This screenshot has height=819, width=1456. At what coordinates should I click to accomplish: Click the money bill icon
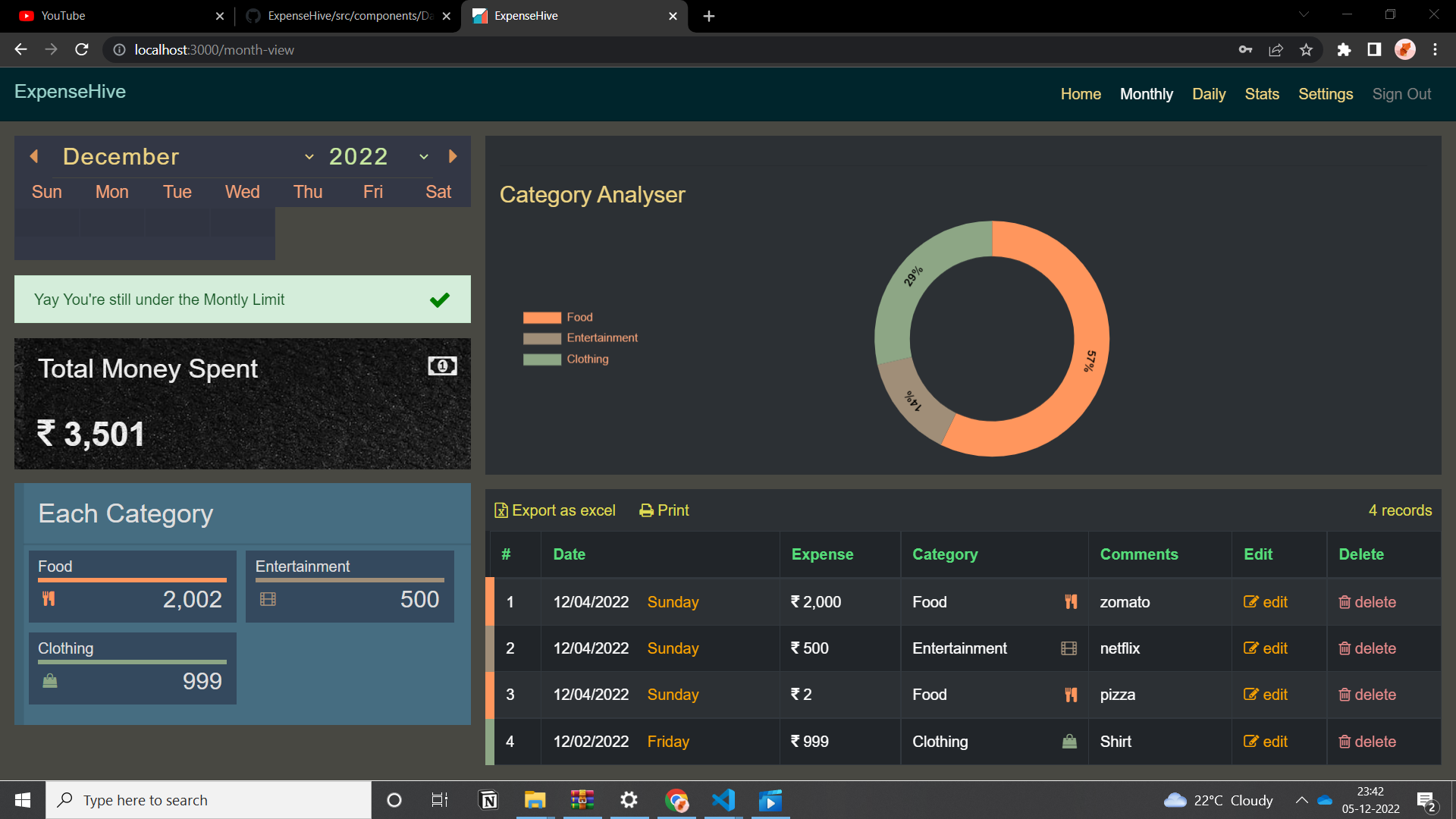[x=442, y=366]
